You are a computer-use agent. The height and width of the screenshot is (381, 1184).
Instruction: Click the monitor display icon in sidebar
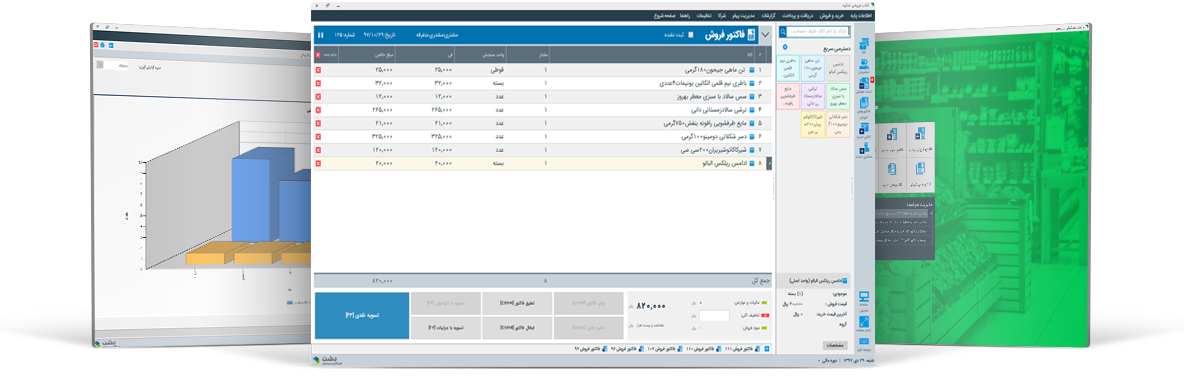point(864,297)
